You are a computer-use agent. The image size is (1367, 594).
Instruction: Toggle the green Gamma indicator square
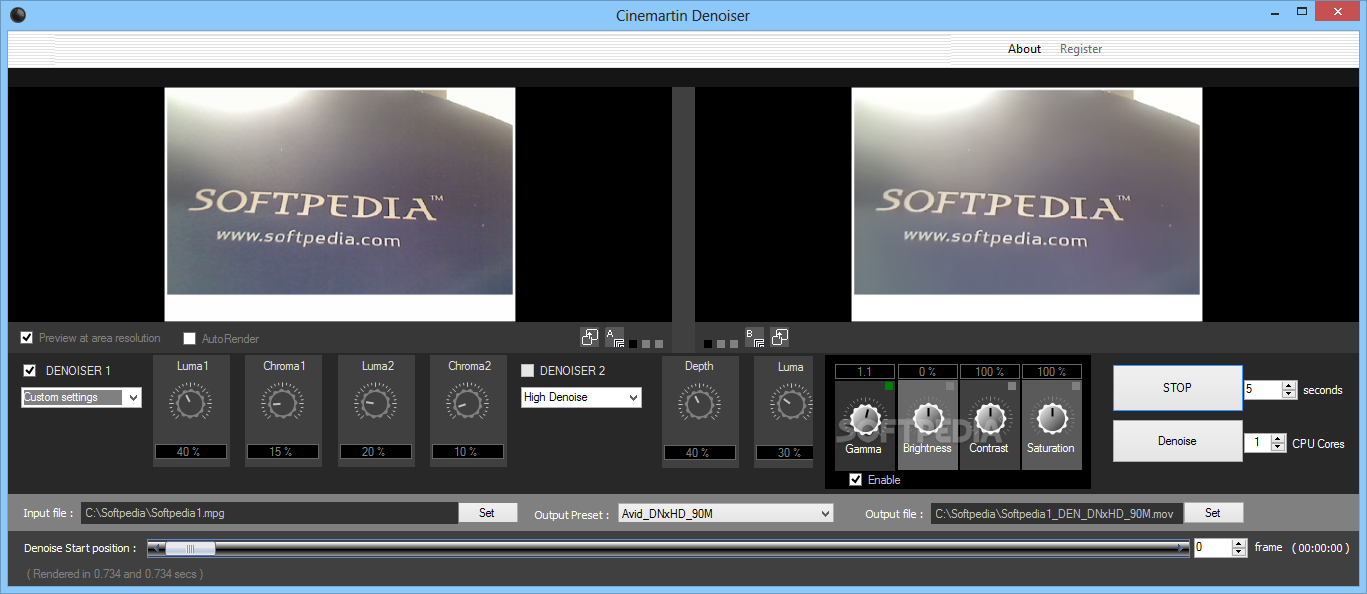click(x=888, y=386)
